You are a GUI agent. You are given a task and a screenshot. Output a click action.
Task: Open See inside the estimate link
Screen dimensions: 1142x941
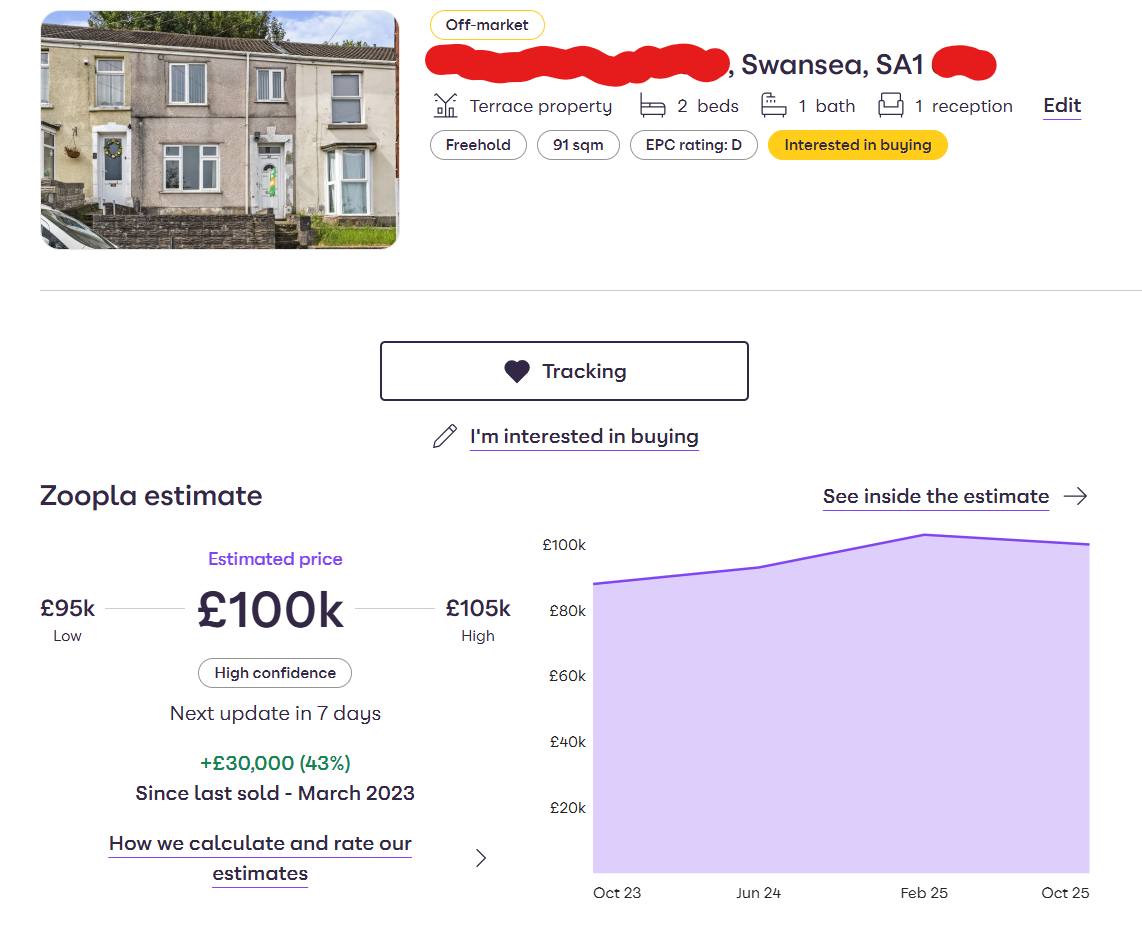tap(936, 496)
